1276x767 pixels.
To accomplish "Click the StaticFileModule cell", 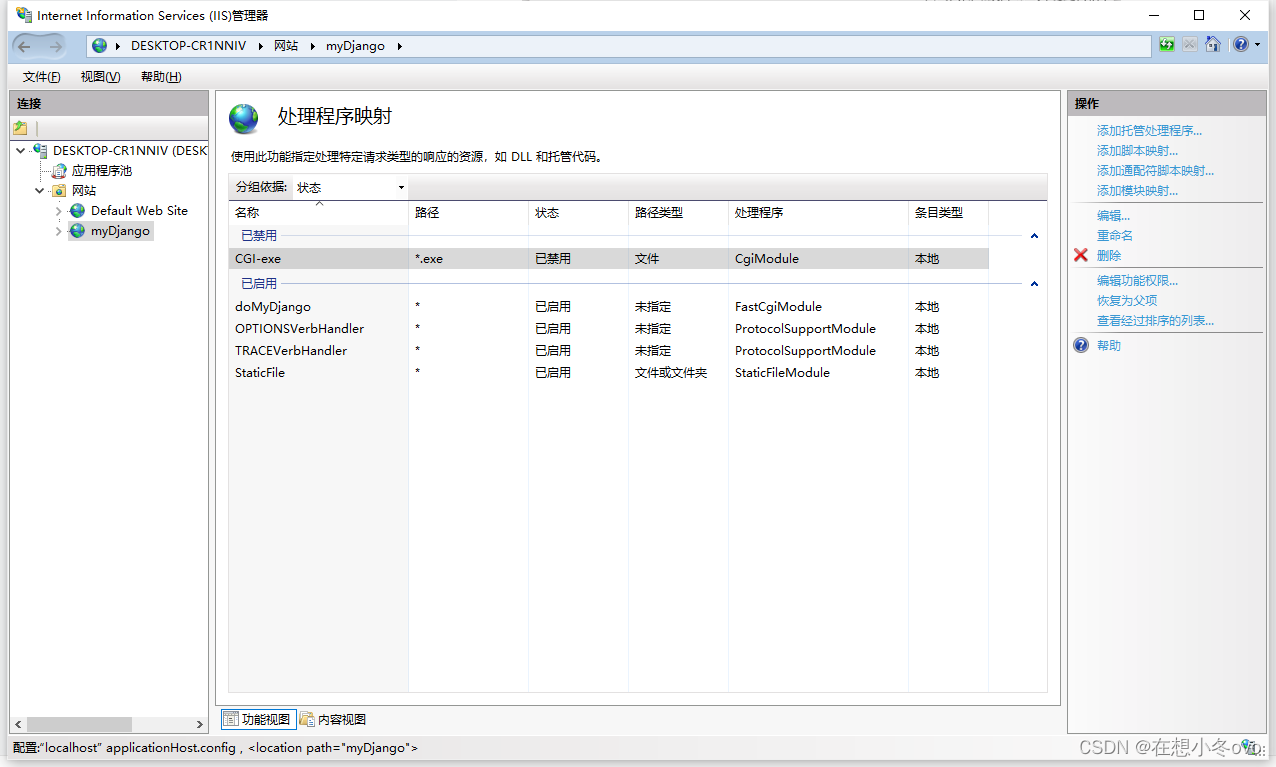I will [782, 373].
